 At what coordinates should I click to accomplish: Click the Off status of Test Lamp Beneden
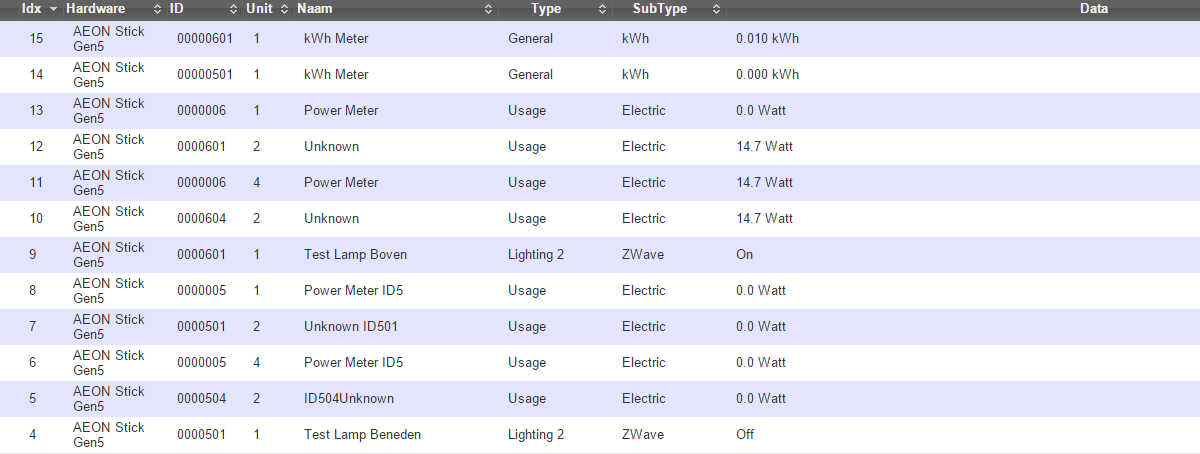745,435
